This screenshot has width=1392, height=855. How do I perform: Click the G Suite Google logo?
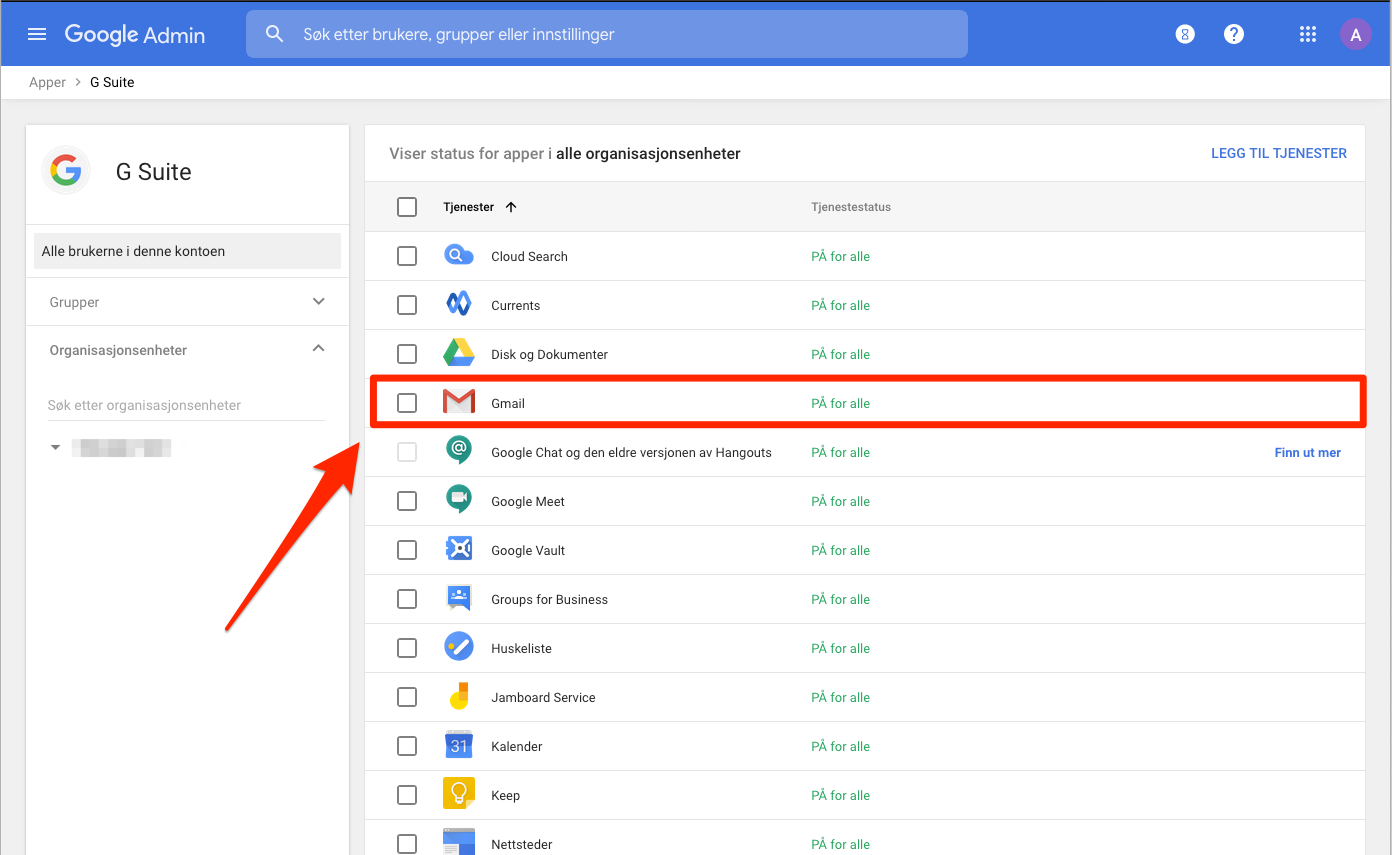pos(66,171)
